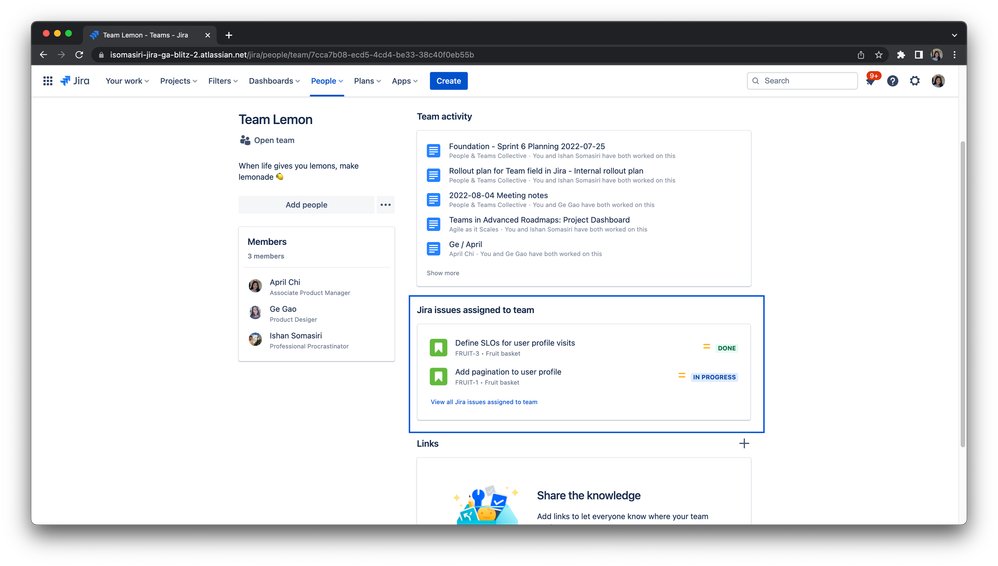Click Ishan Somasiri member name
The width and height of the screenshot is (998, 566).
click(x=295, y=336)
